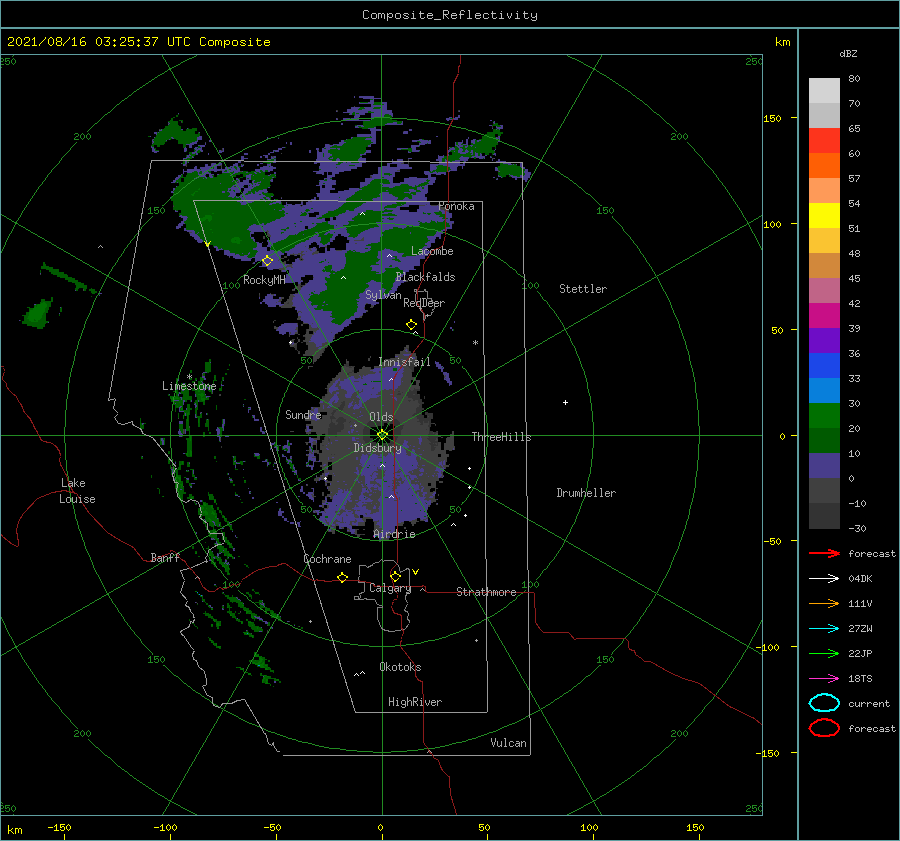Click the Sylvan label on the map
This screenshot has height=841, width=900.
pyautogui.click(x=383, y=295)
